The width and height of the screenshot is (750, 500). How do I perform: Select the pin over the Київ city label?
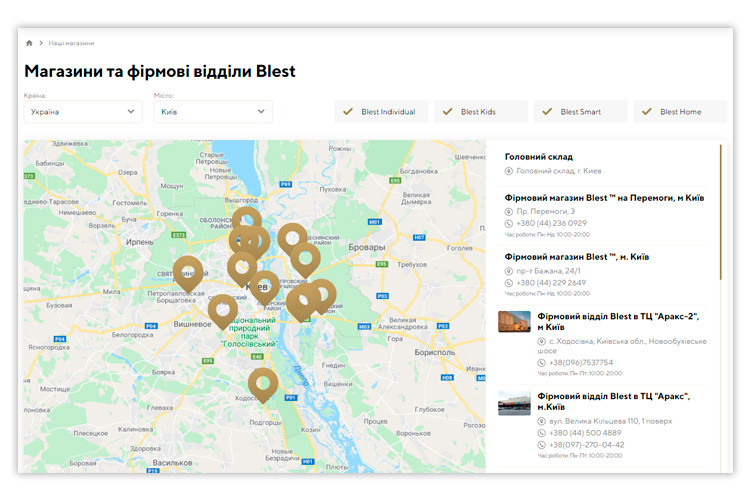(x=265, y=287)
